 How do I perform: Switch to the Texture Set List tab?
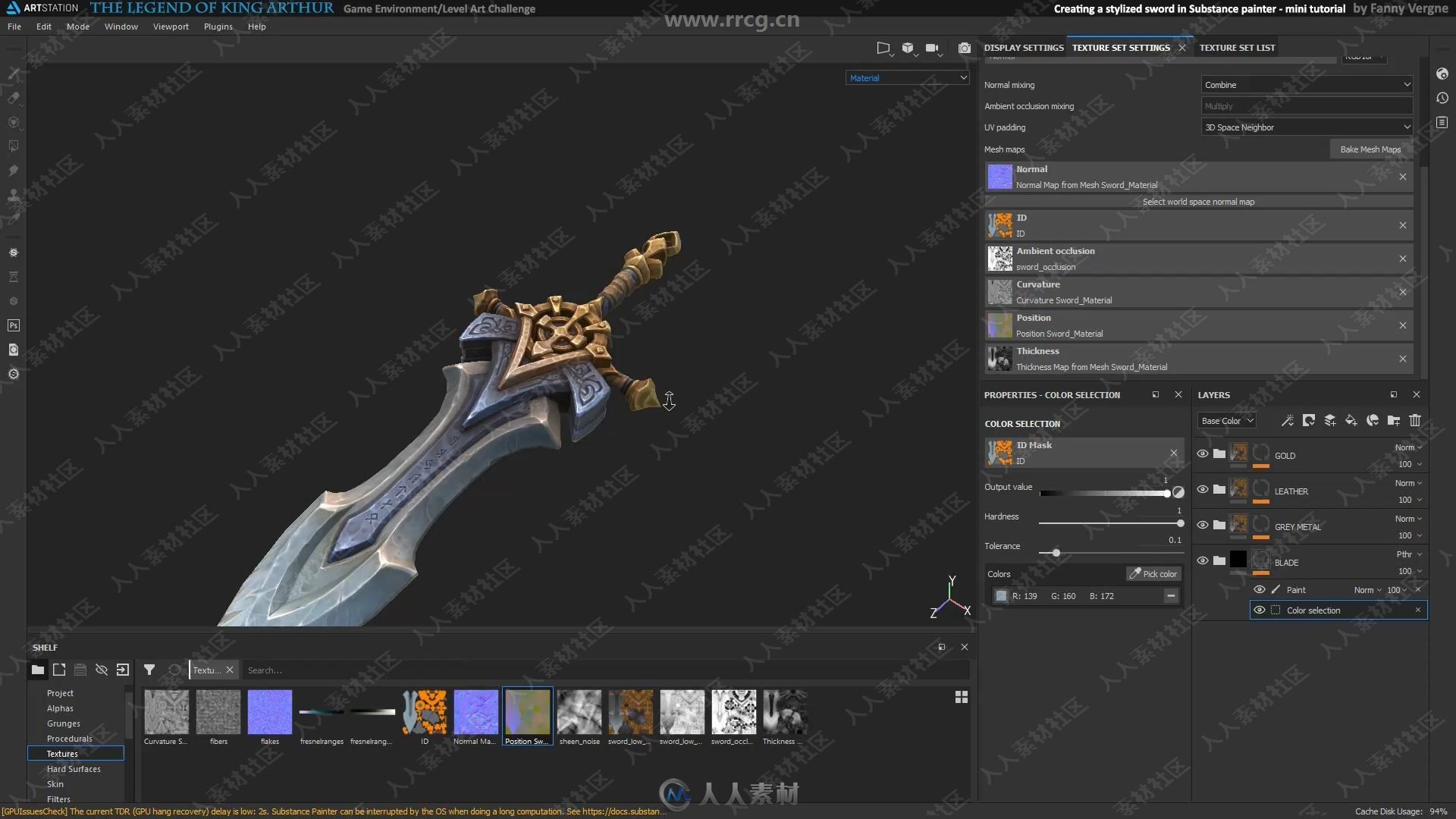pyautogui.click(x=1237, y=48)
